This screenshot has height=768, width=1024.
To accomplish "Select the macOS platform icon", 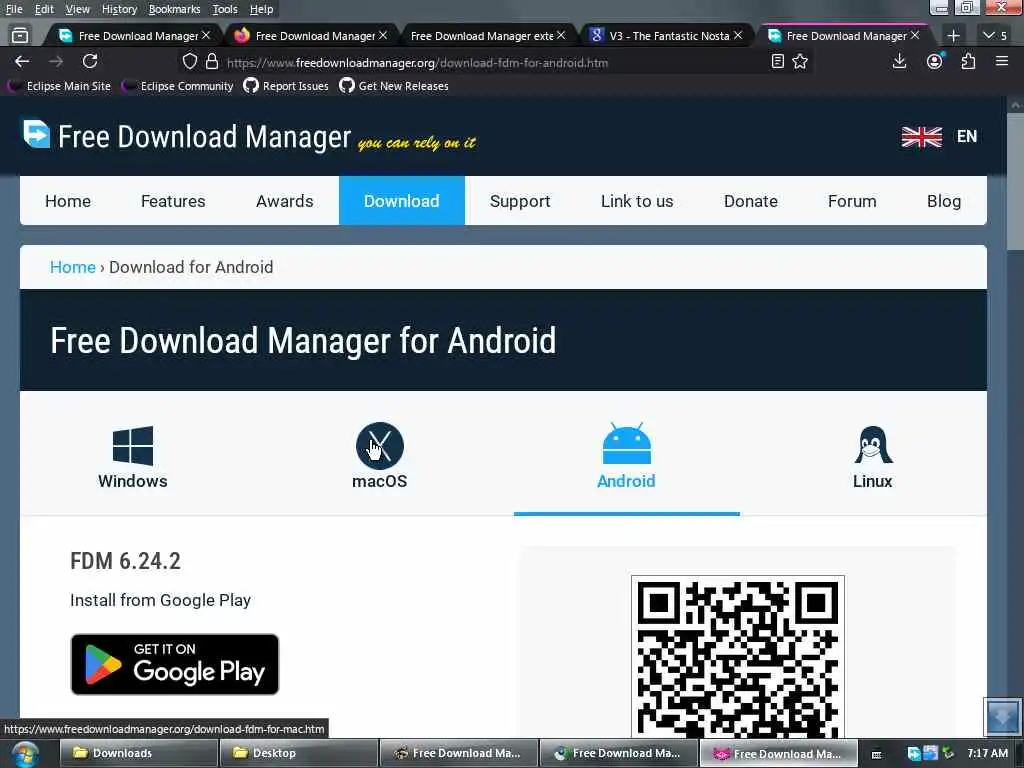I will tap(379, 446).
